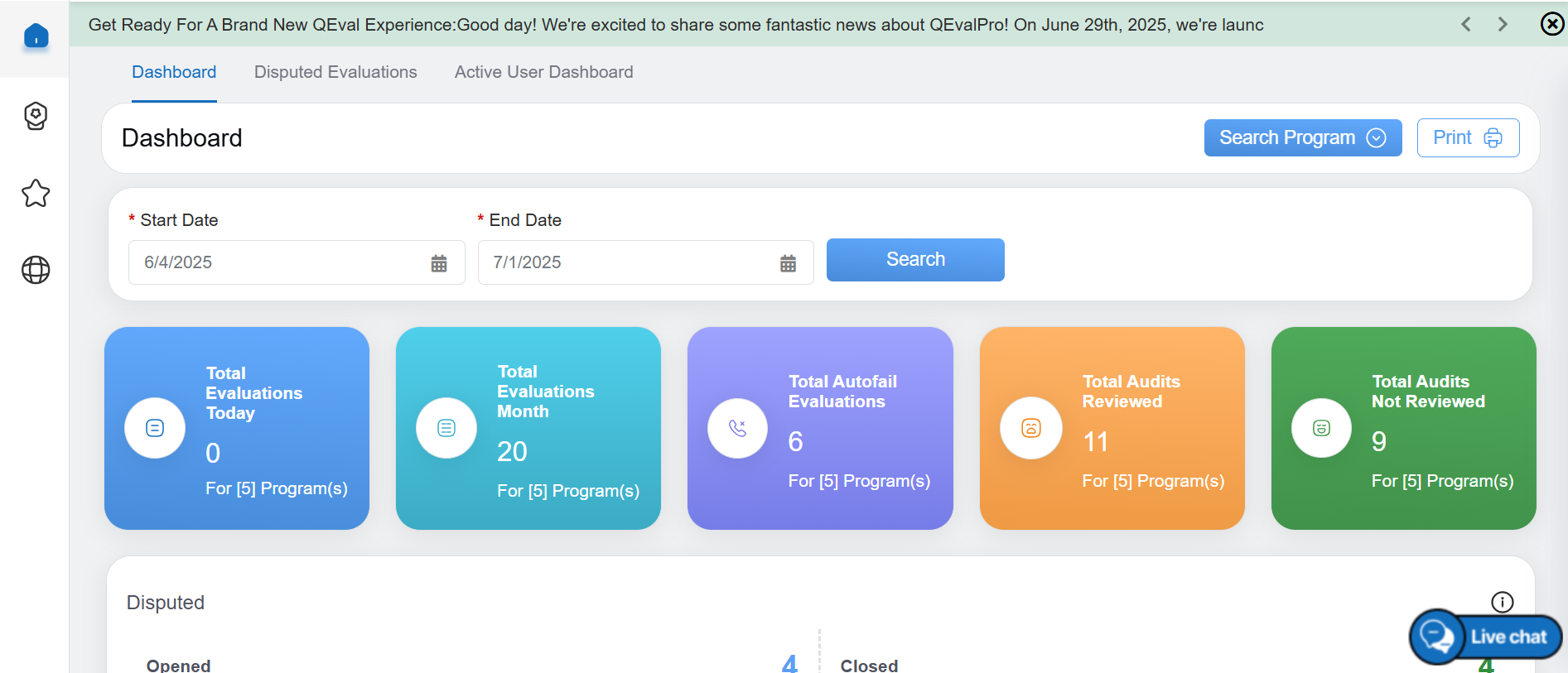Screen dimensions: 1568x673
Task: Click the blue Search button
Action: coord(915,260)
